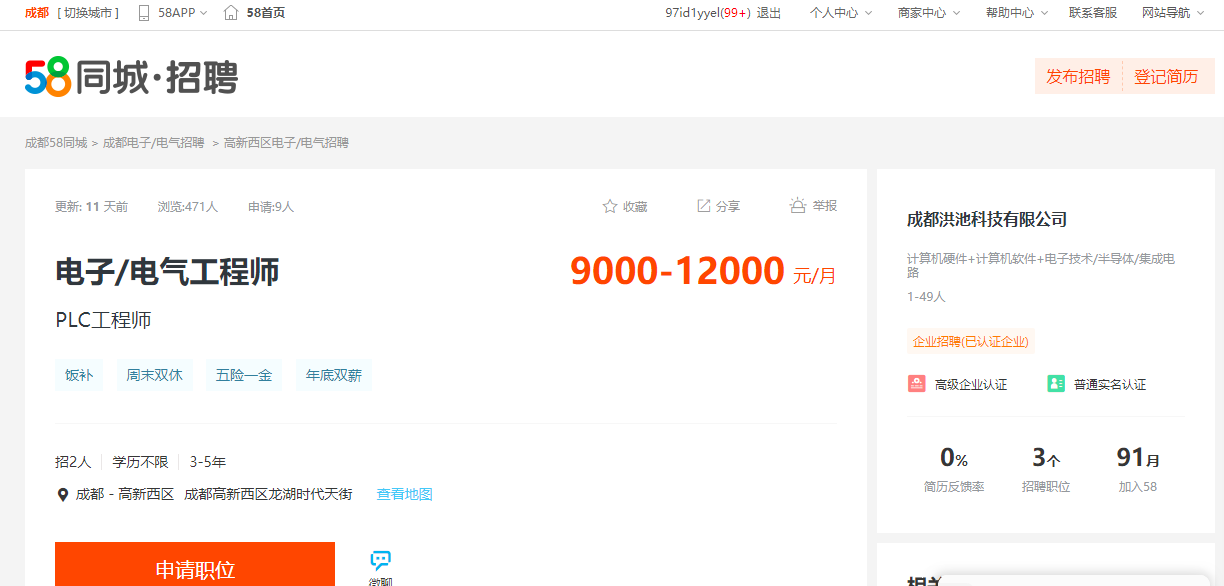Click the 五险一金 benefit tag

point(244,376)
